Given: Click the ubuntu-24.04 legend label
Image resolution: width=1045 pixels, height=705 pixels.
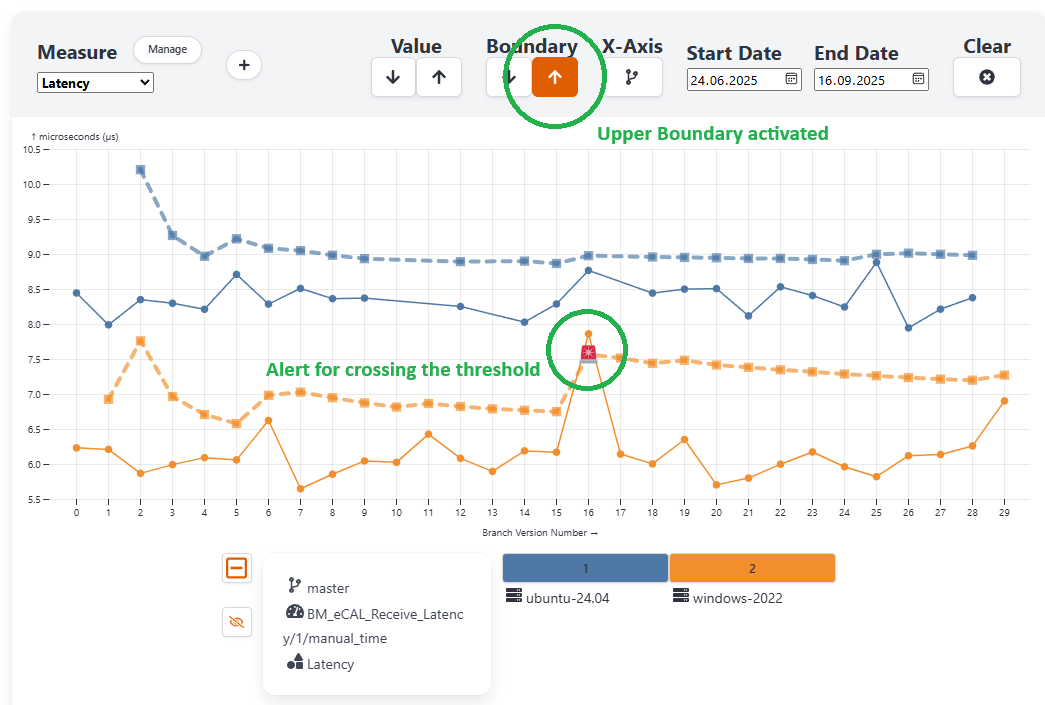Looking at the screenshot, I should (x=567, y=598).
